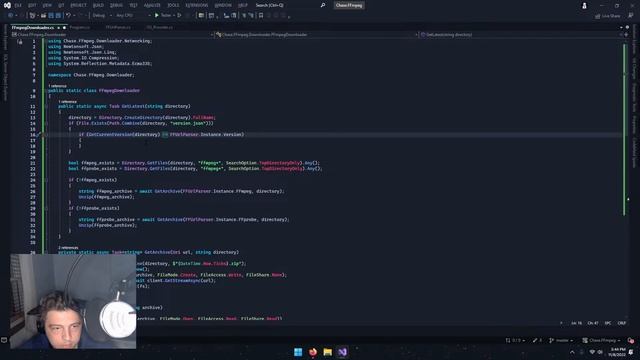
Task: Open the tab list overflow arrow
Action: click(622, 27)
